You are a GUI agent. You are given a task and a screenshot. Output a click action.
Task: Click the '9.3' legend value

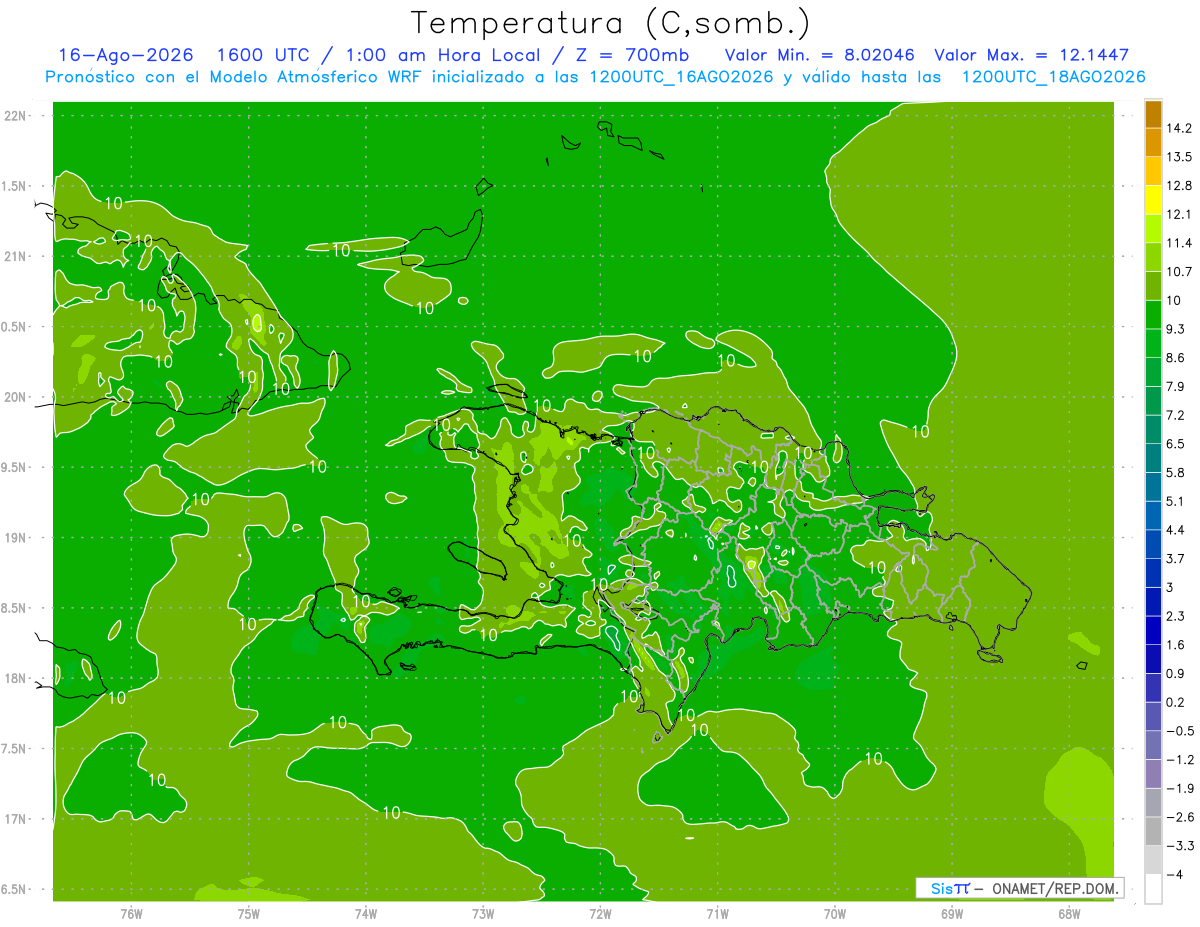[x=1176, y=329]
